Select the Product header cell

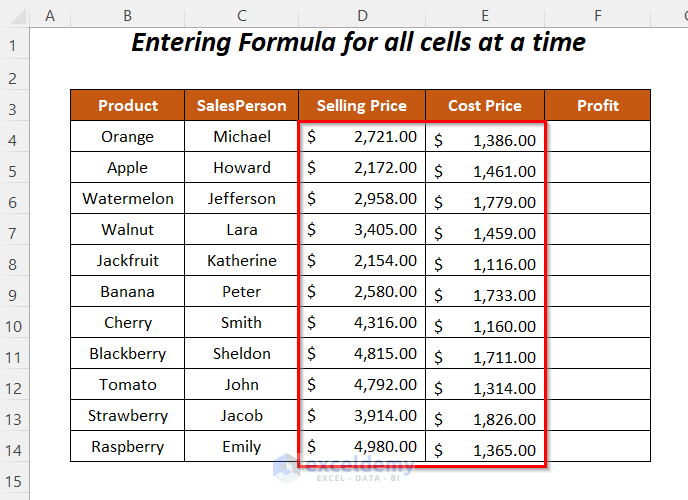pyautogui.click(x=127, y=106)
